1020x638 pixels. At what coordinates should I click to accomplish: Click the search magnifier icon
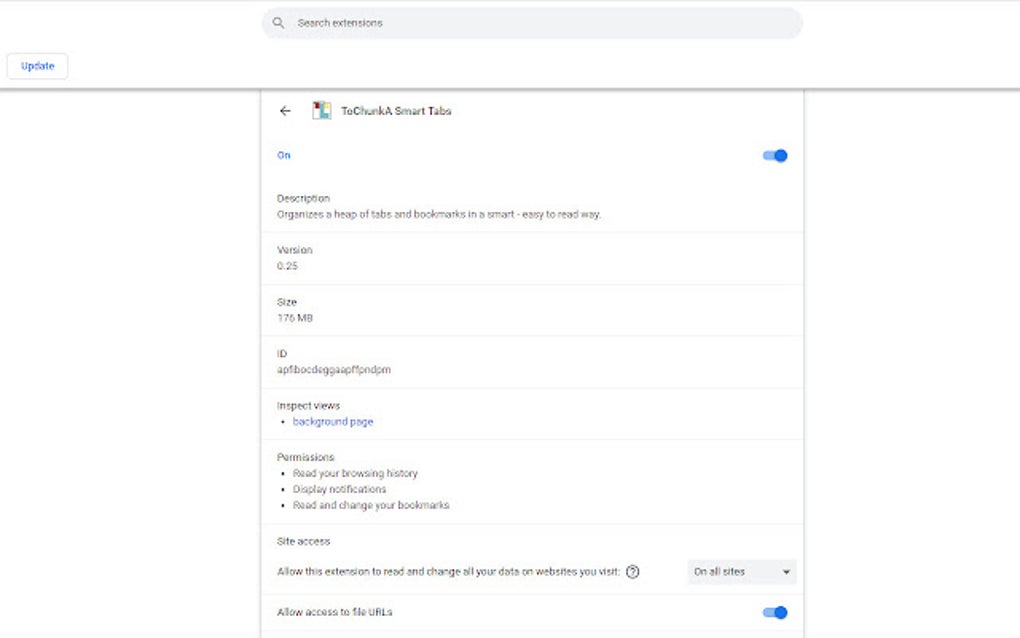click(278, 23)
